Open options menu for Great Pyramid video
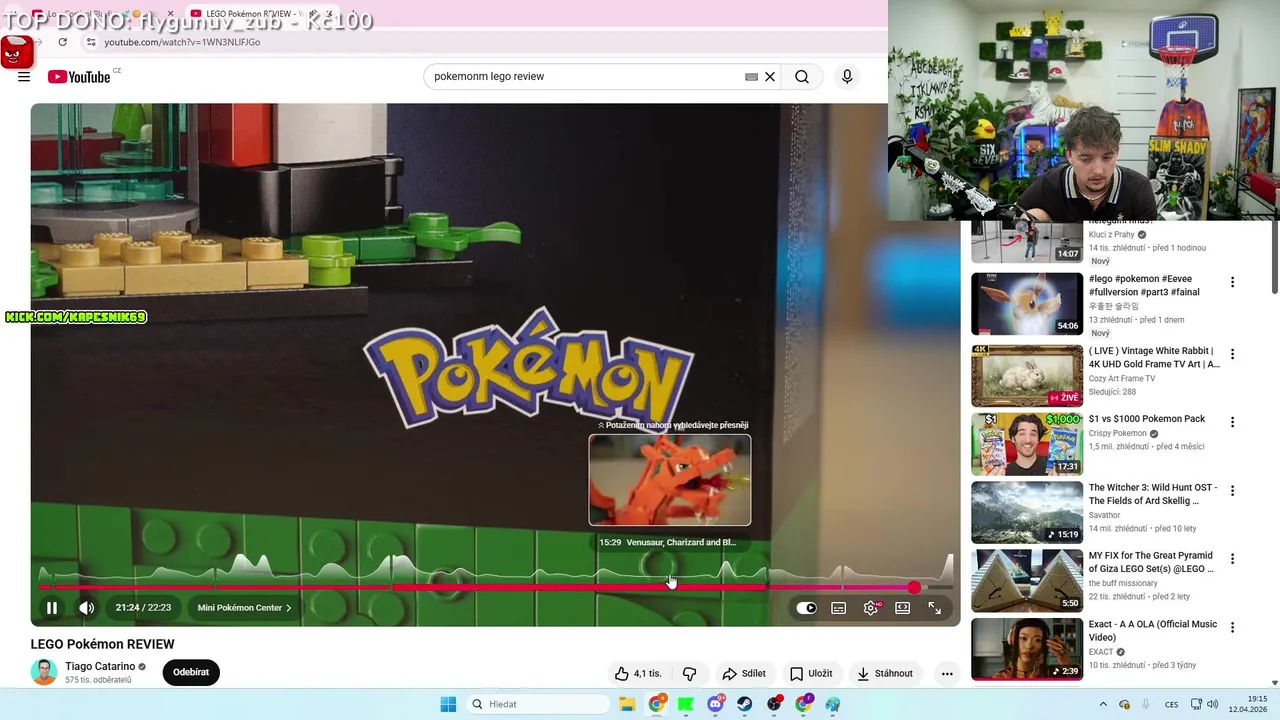This screenshot has height=720, width=1280. [1232, 559]
